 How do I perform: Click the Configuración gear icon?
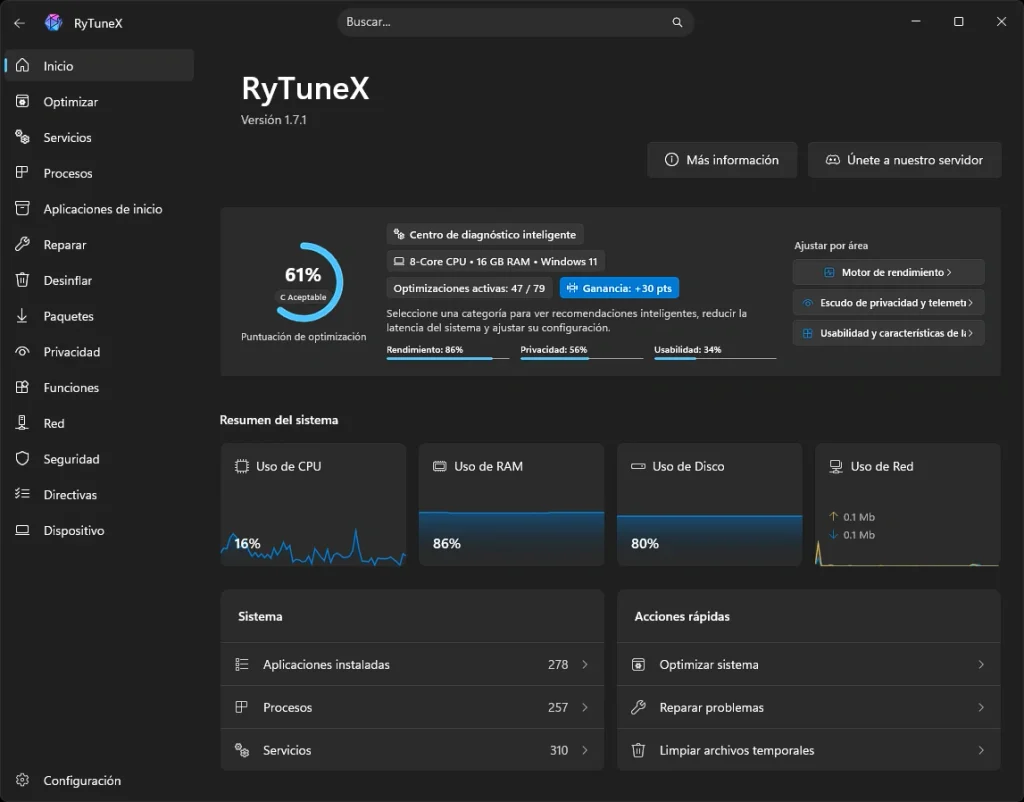[x=22, y=780]
